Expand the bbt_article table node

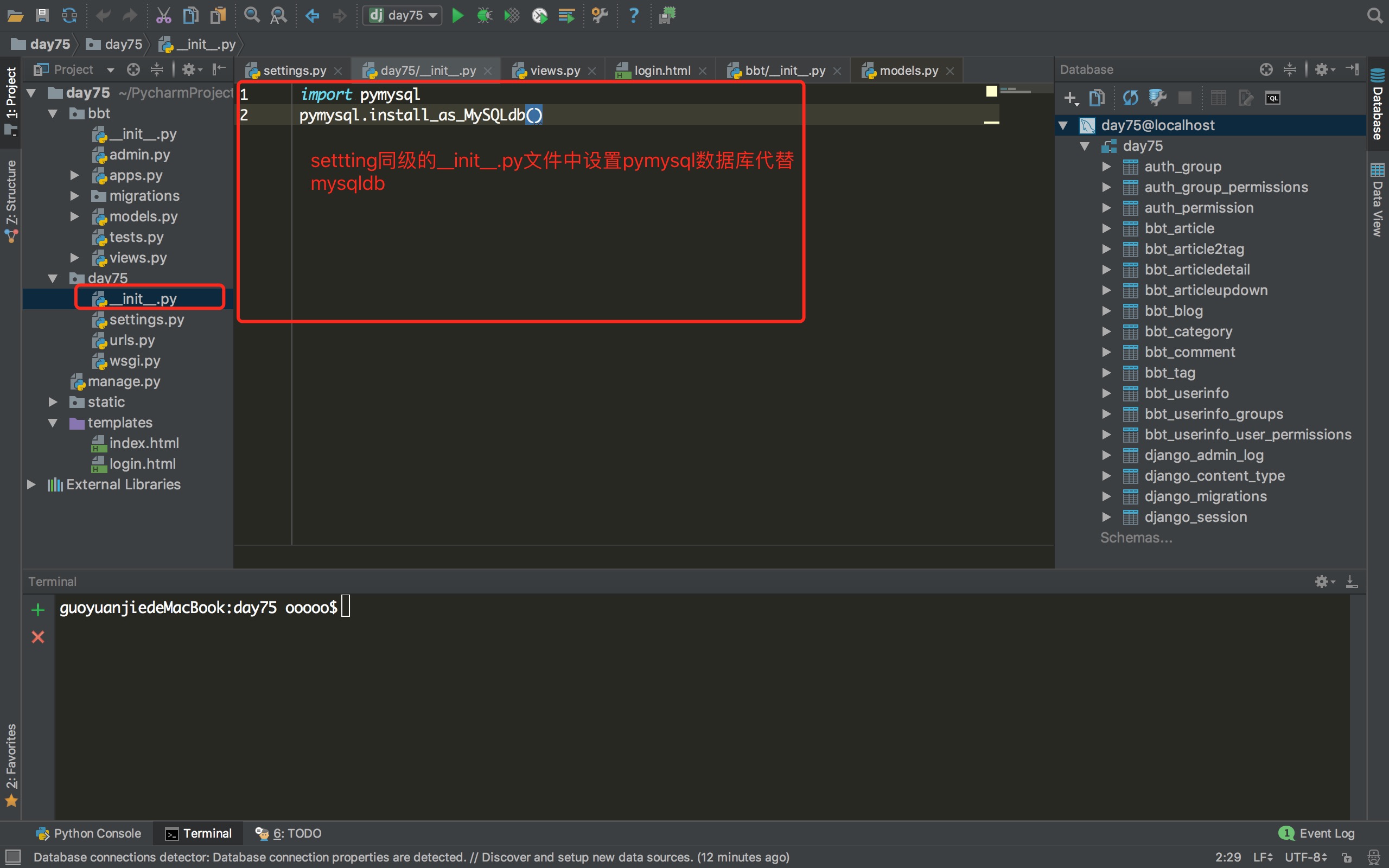(x=1107, y=228)
